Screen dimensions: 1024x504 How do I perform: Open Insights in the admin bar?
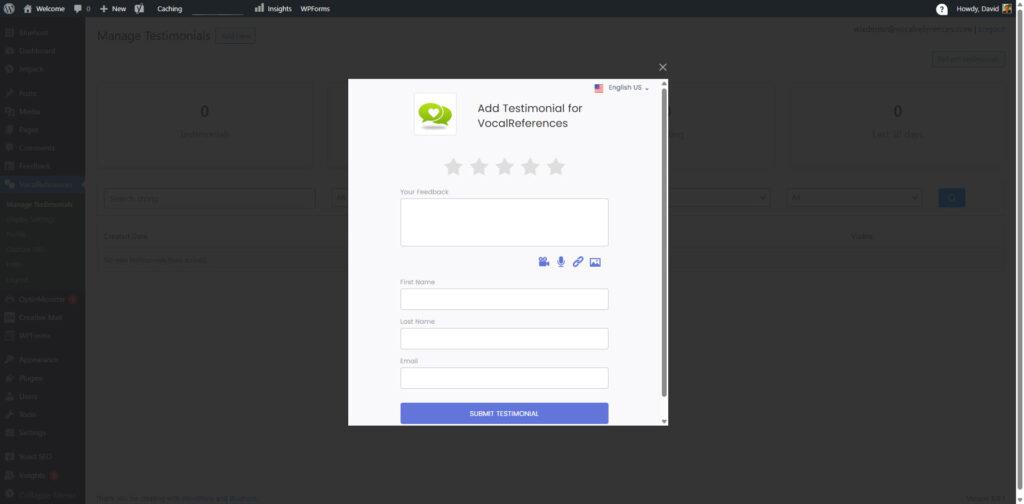pyautogui.click(x=273, y=8)
